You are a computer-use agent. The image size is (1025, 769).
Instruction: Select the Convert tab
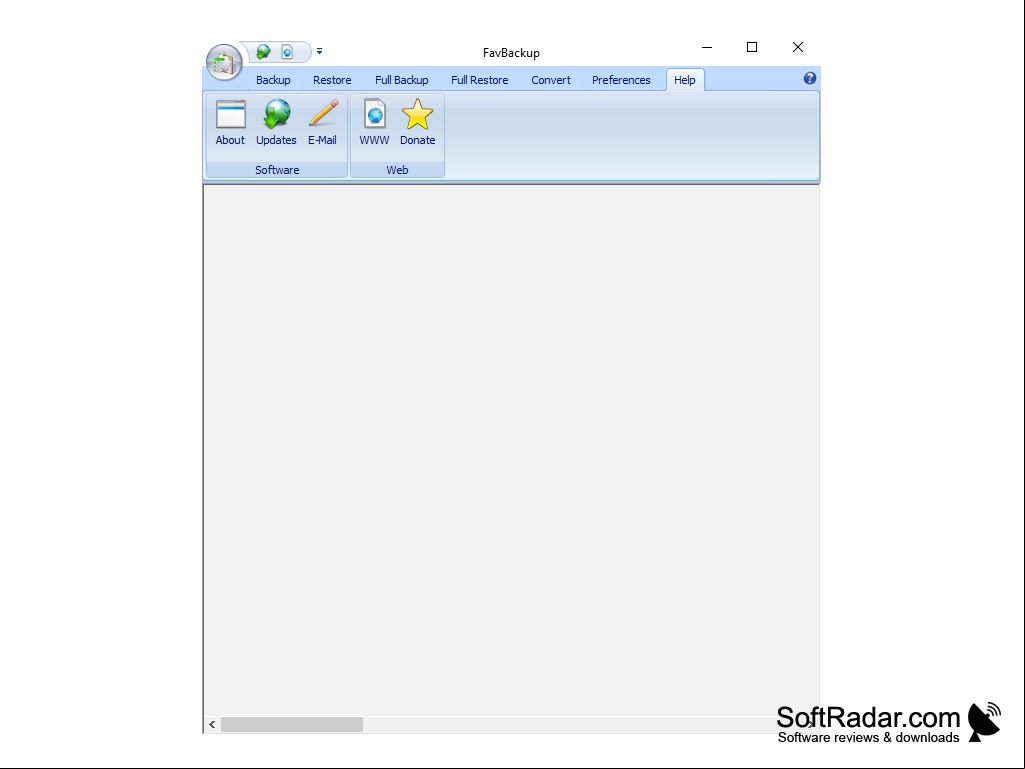(551, 80)
